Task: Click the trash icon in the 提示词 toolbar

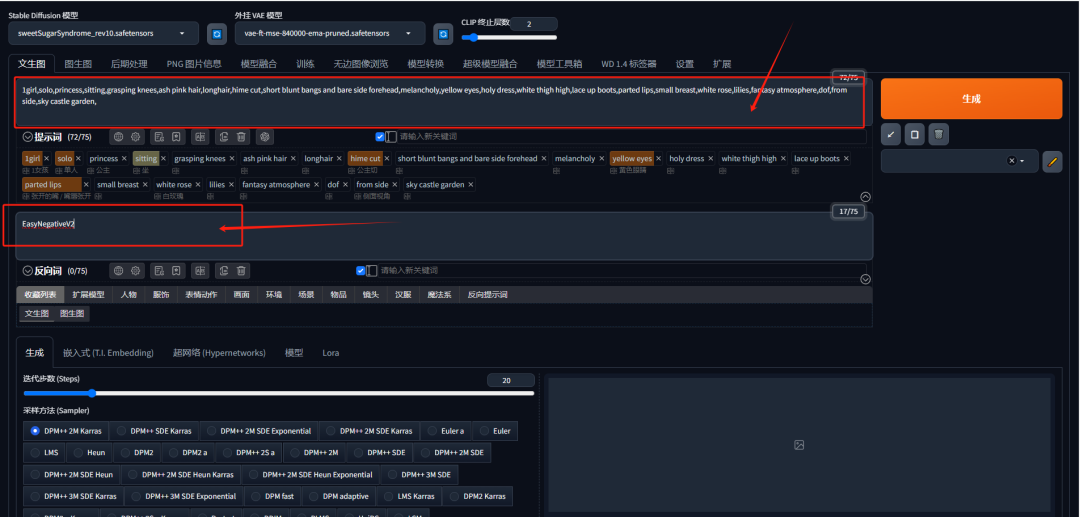Action: (x=241, y=136)
